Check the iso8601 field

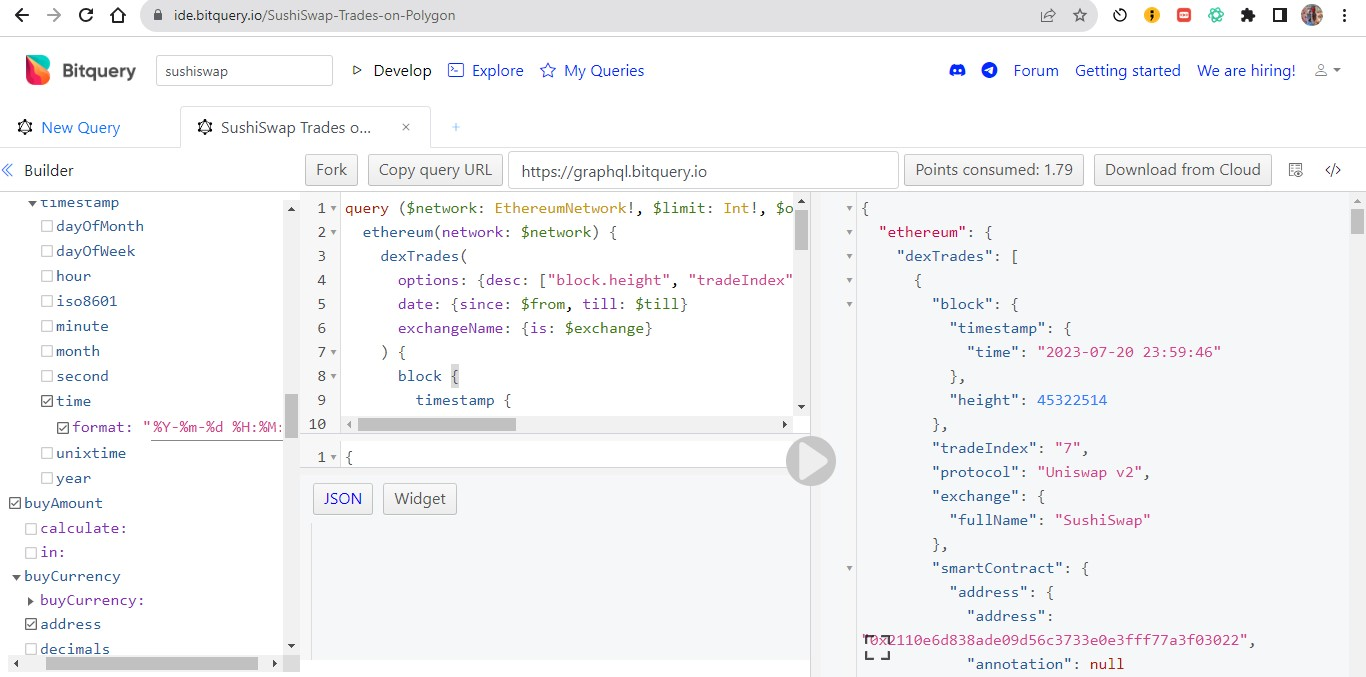tap(47, 302)
